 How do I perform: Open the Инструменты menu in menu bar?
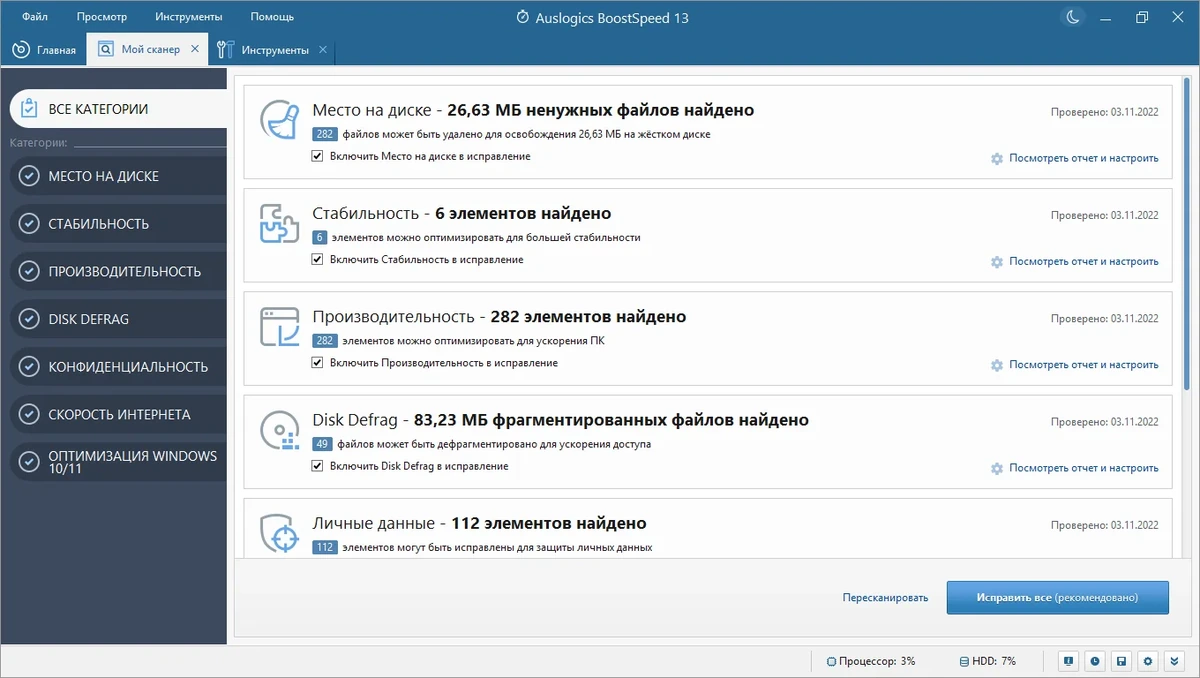[x=189, y=17]
